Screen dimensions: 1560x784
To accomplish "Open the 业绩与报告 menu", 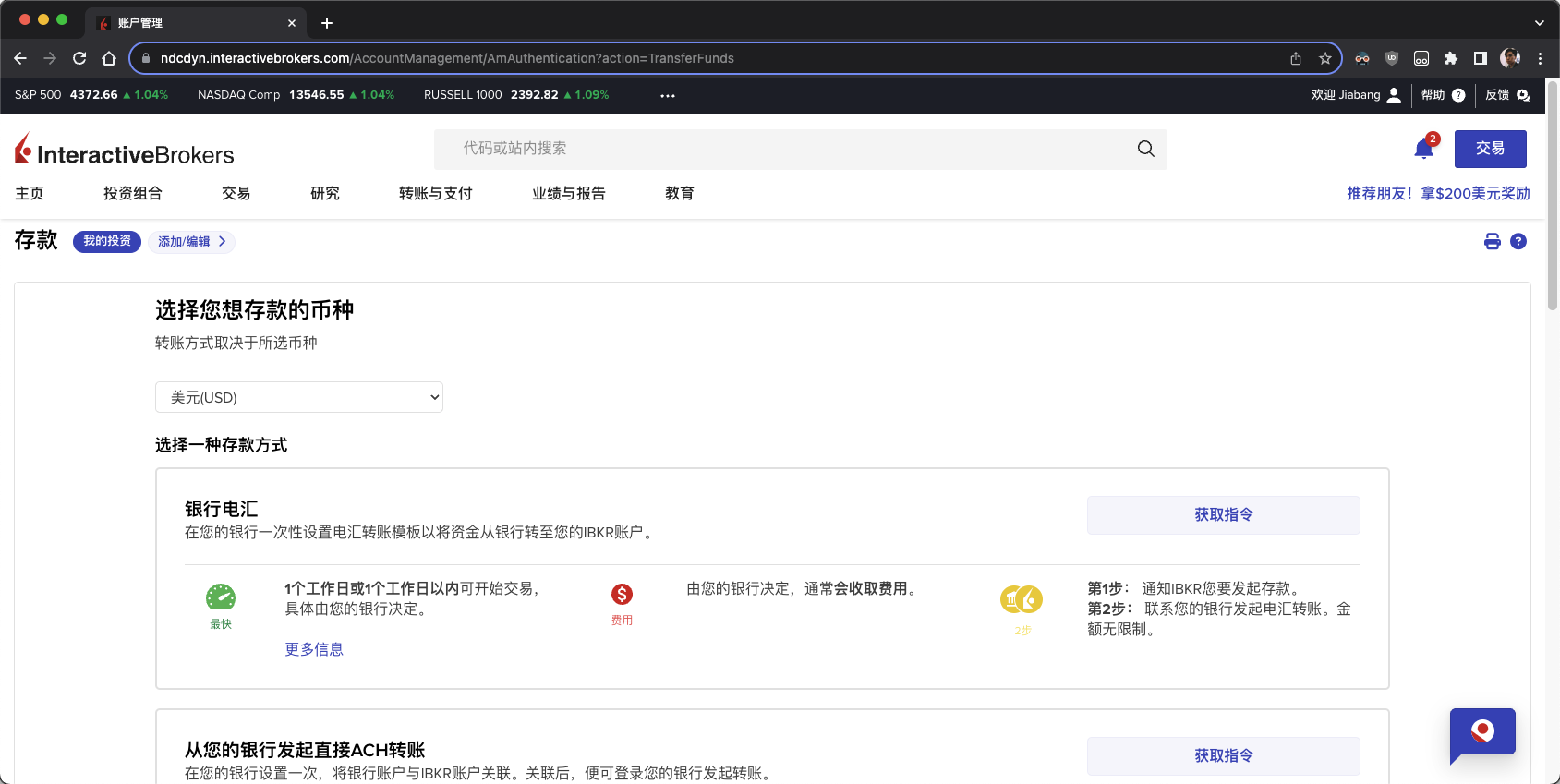I will click(568, 193).
